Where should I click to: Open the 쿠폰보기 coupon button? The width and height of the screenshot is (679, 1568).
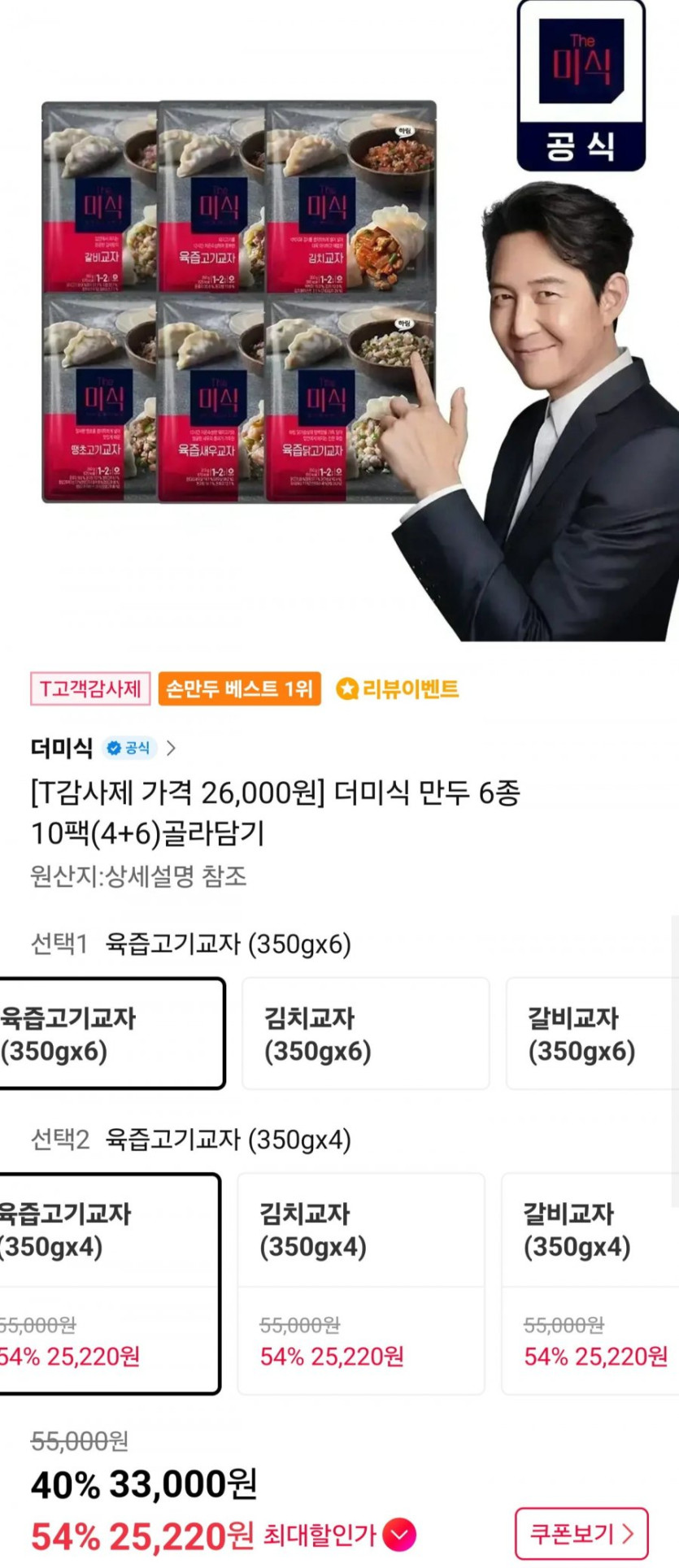coord(581,1534)
